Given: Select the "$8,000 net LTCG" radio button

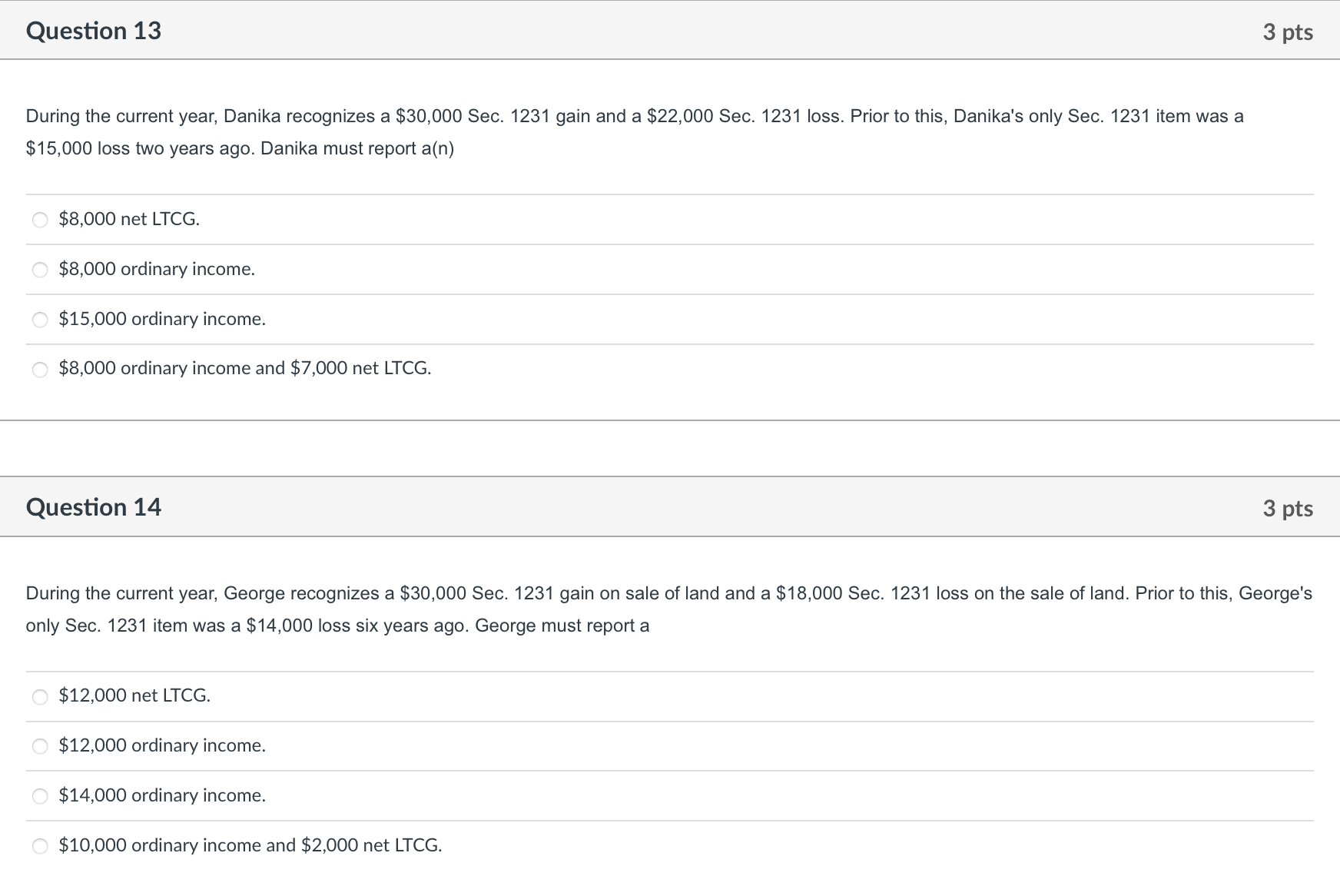Looking at the screenshot, I should [x=40, y=221].
